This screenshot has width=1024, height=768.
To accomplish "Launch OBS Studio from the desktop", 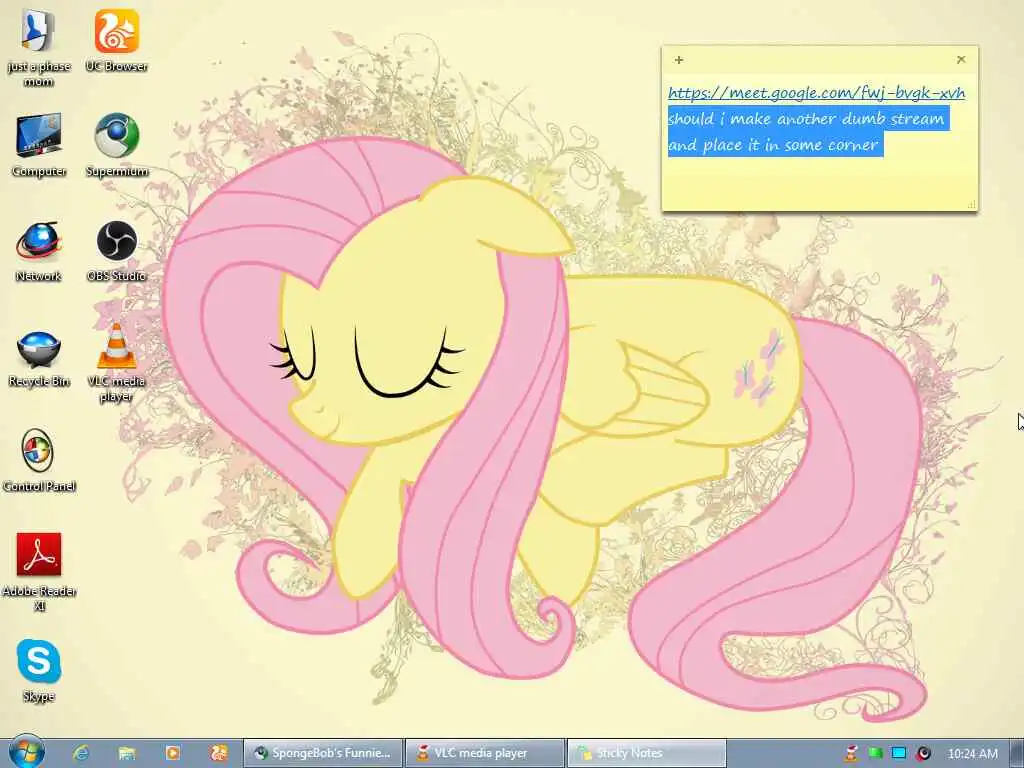I will [117, 251].
